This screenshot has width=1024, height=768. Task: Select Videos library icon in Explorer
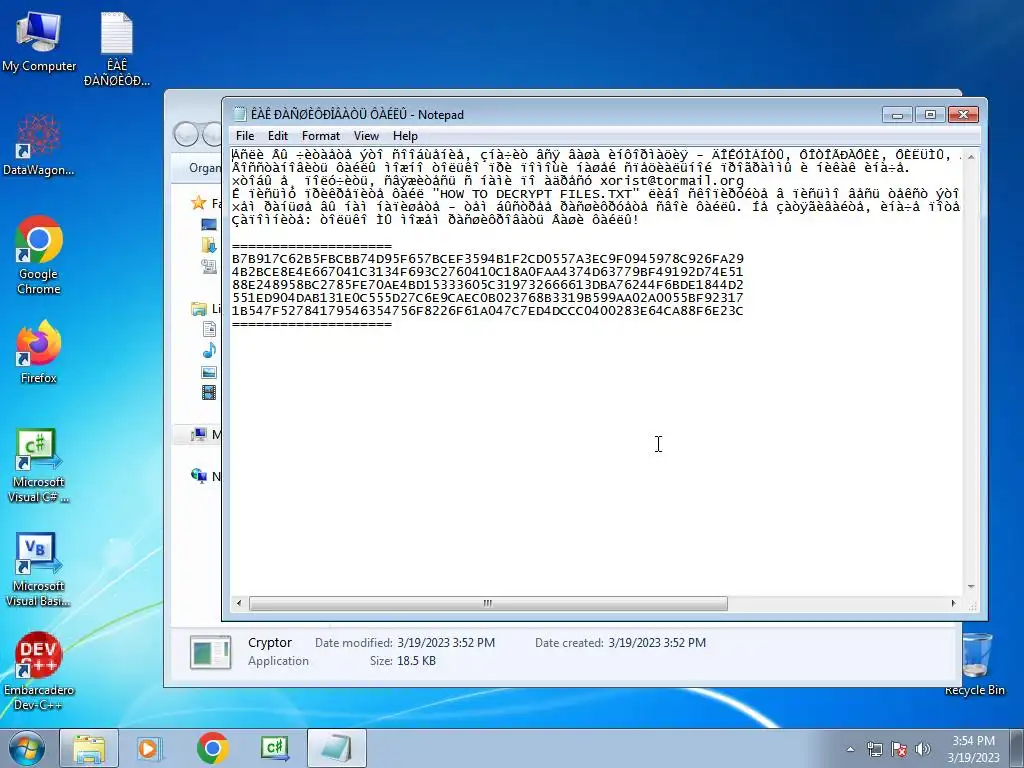[209, 392]
